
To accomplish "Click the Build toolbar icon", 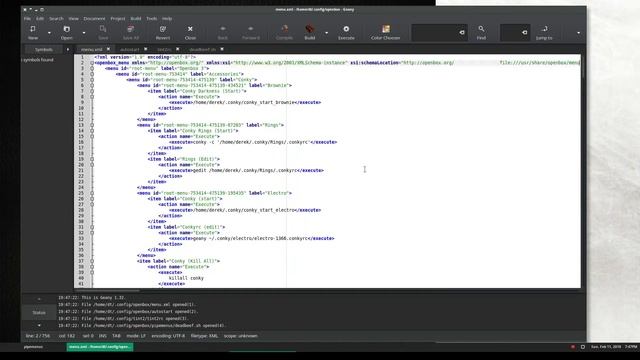I will [309, 32].
